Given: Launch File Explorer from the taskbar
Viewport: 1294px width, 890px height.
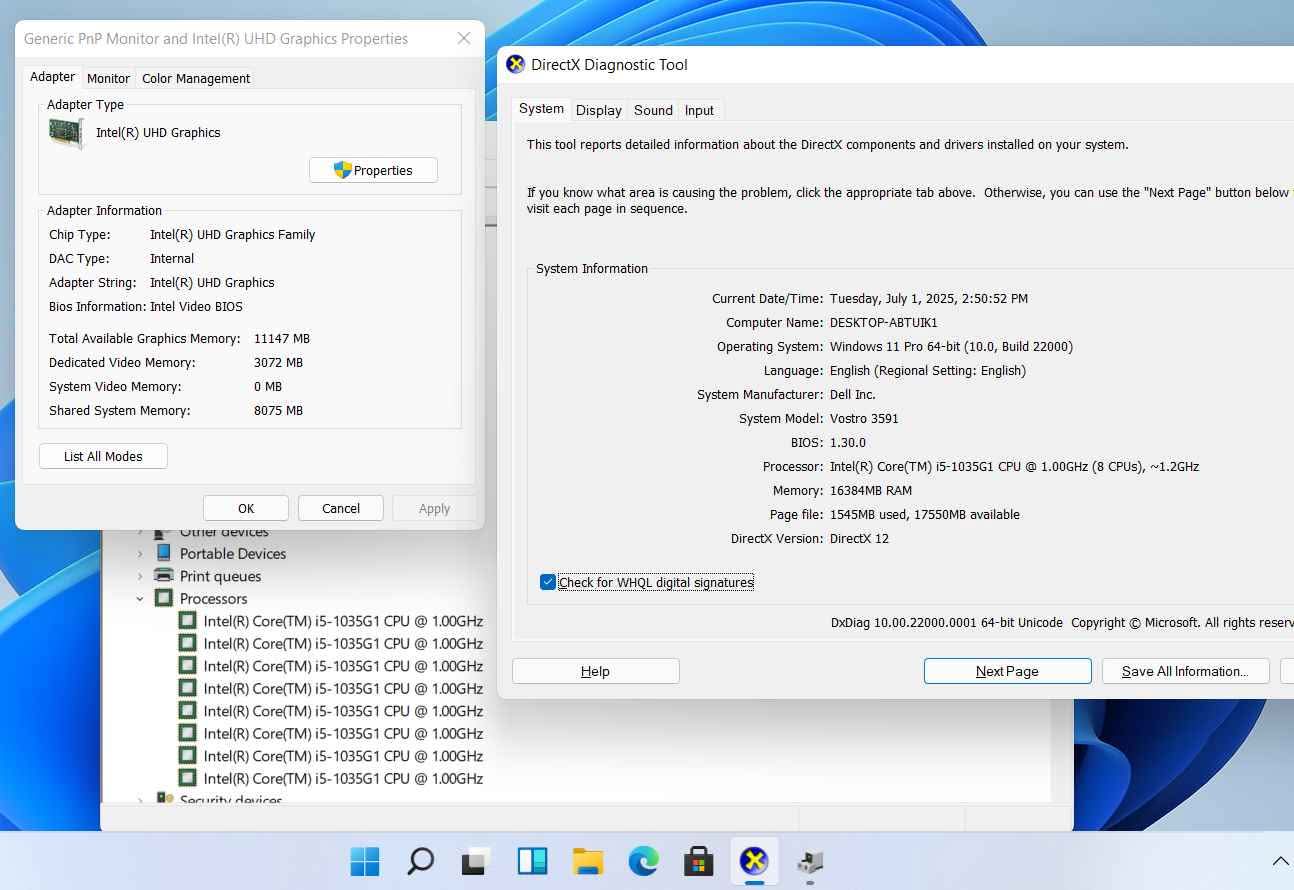Looking at the screenshot, I should click(x=588, y=860).
